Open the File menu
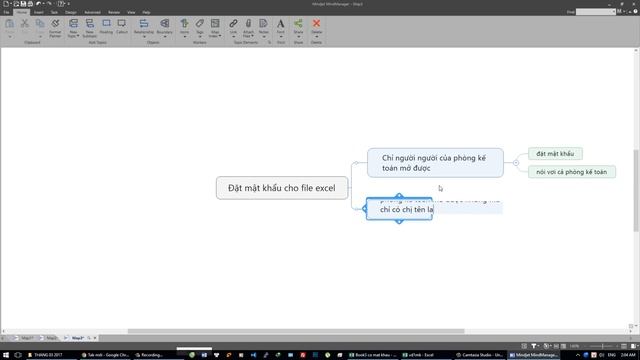 7,12
